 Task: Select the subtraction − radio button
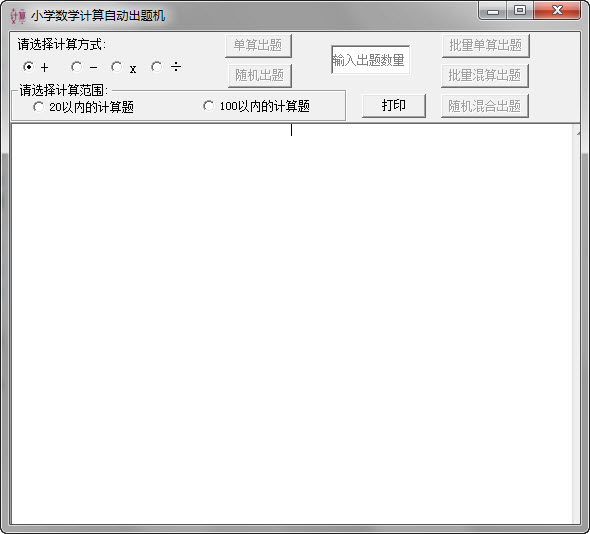coord(76,67)
